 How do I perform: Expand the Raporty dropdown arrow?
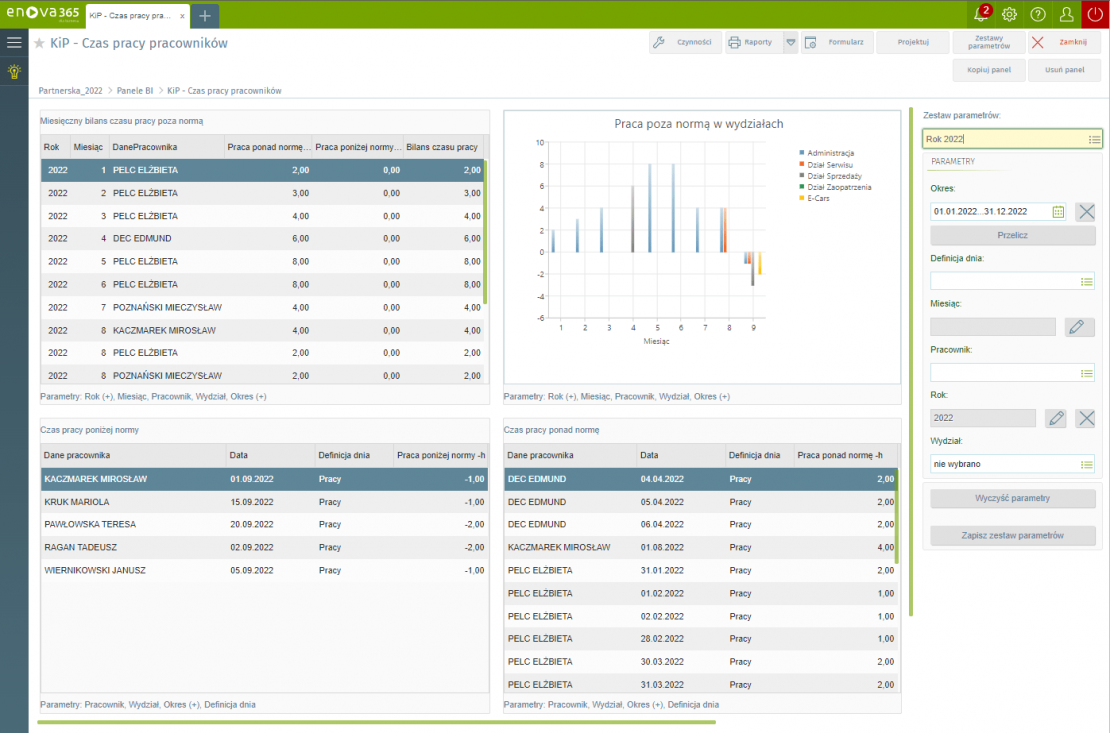pyautogui.click(x=790, y=42)
